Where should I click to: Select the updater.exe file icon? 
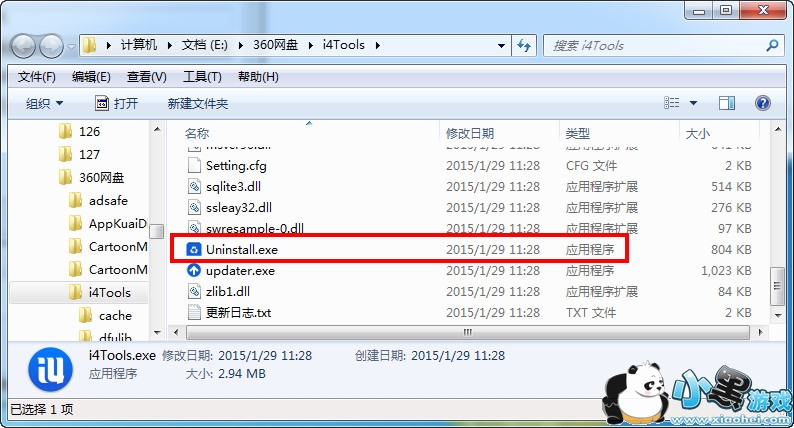pos(193,270)
